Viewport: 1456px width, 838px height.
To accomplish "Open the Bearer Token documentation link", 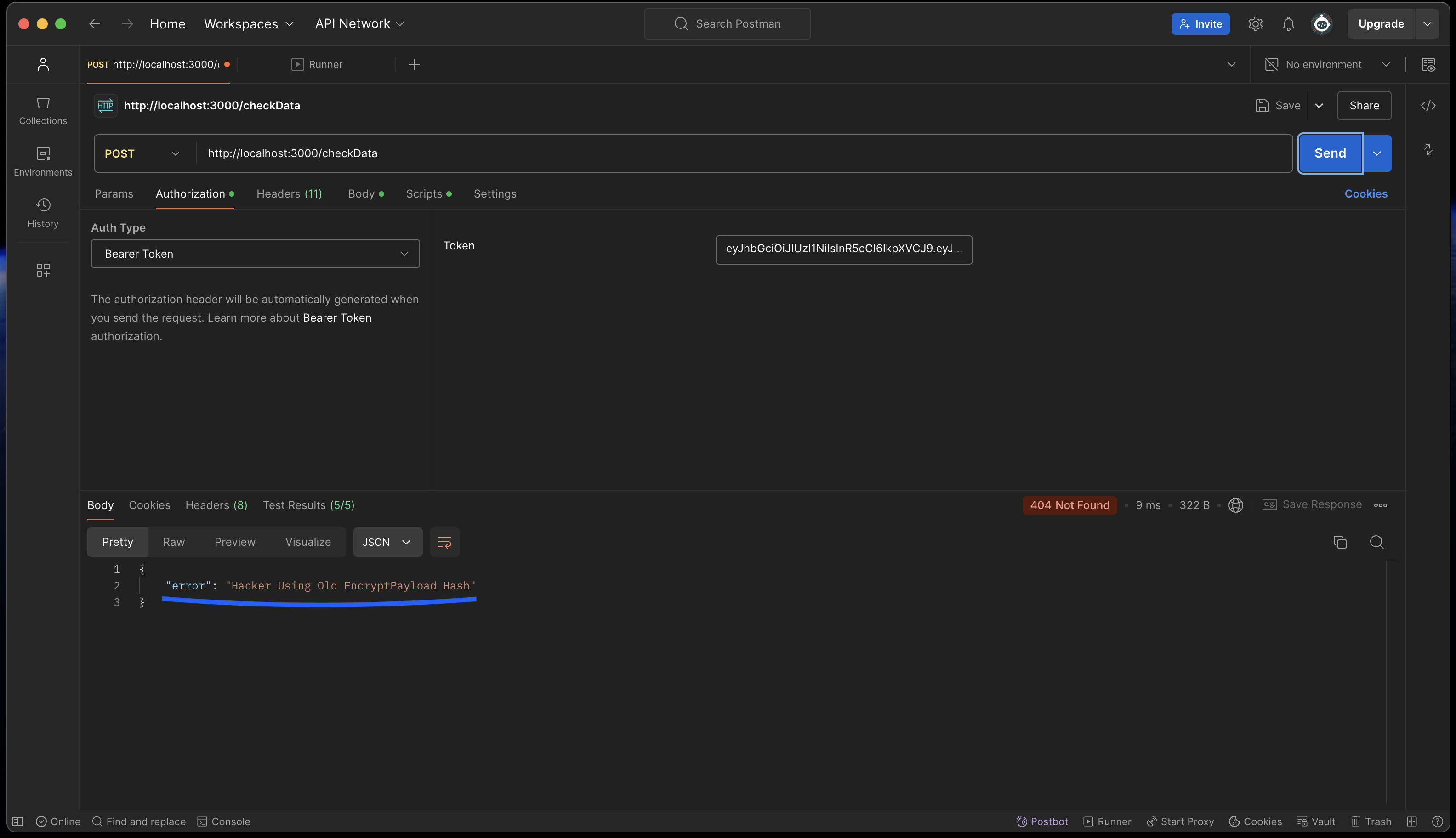I will tap(337, 318).
